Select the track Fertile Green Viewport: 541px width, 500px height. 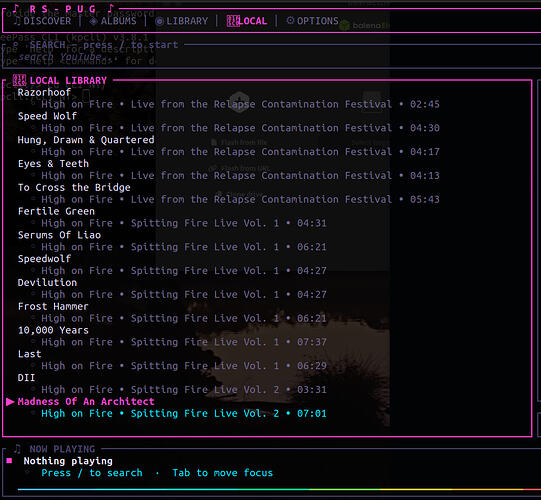click(56, 211)
